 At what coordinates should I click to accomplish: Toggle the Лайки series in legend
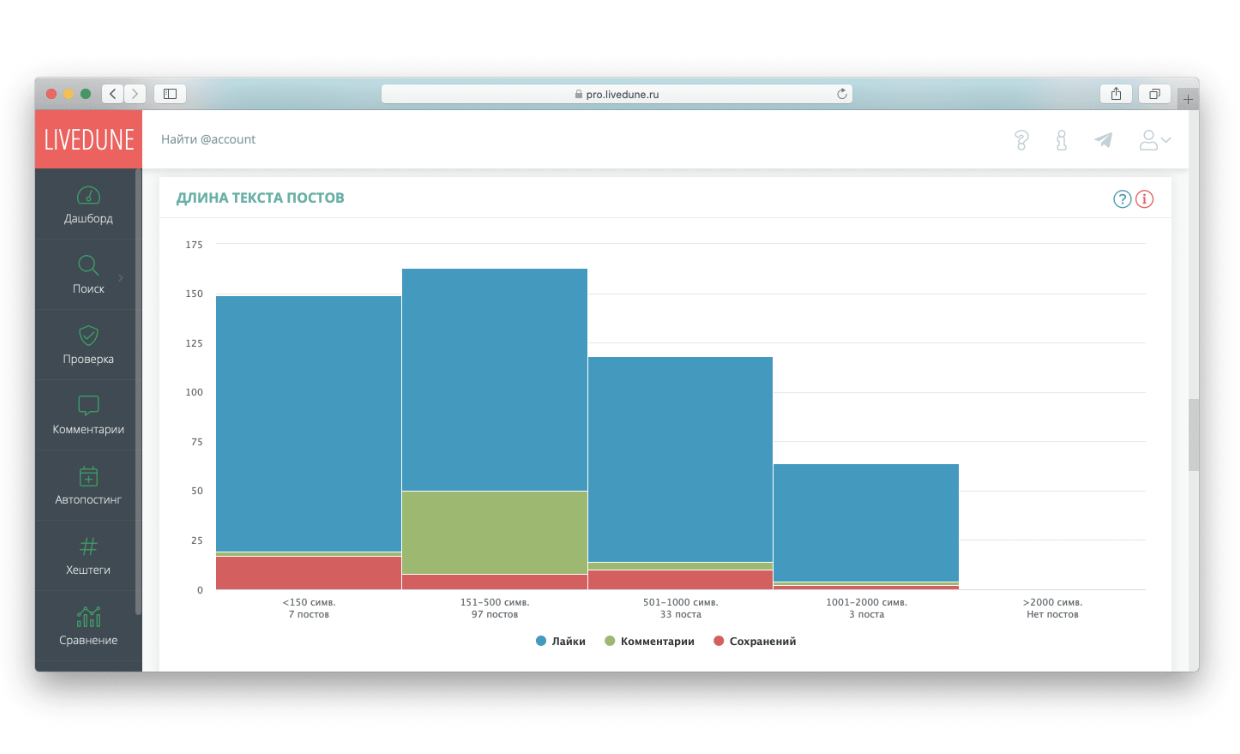coord(560,641)
